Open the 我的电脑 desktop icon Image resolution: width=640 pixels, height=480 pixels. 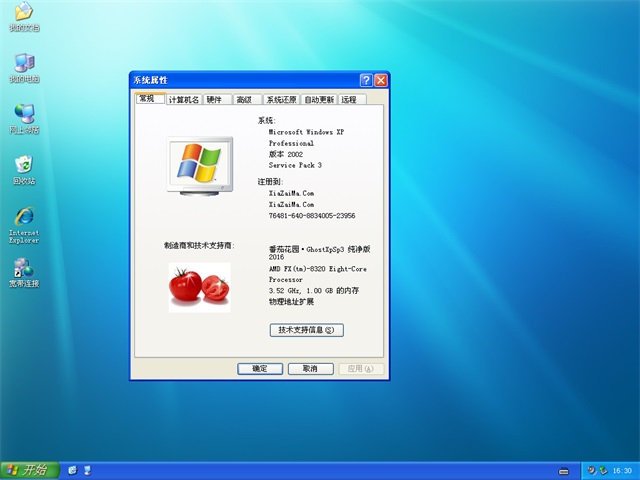pyautogui.click(x=24, y=66)
